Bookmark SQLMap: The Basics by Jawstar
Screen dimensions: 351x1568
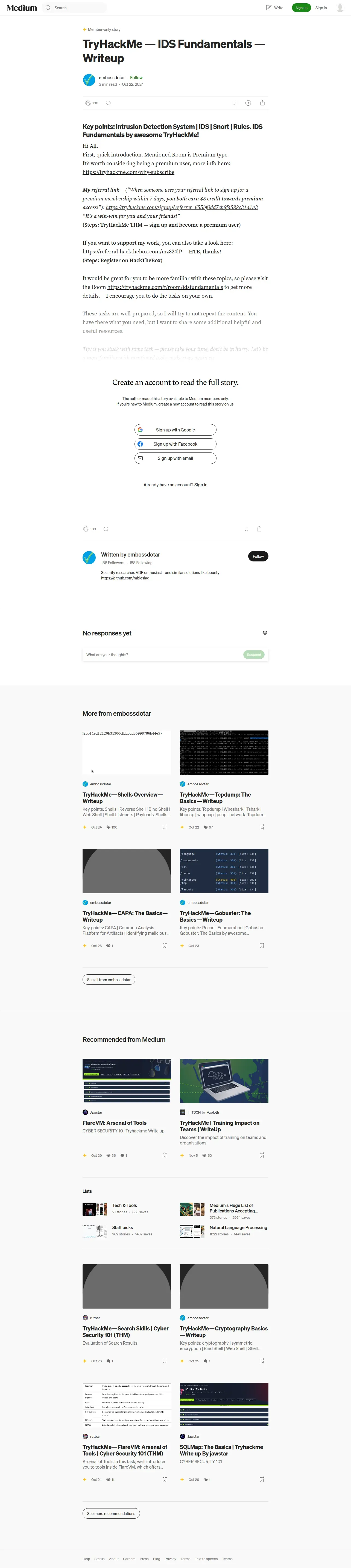tap(262, 1480)
